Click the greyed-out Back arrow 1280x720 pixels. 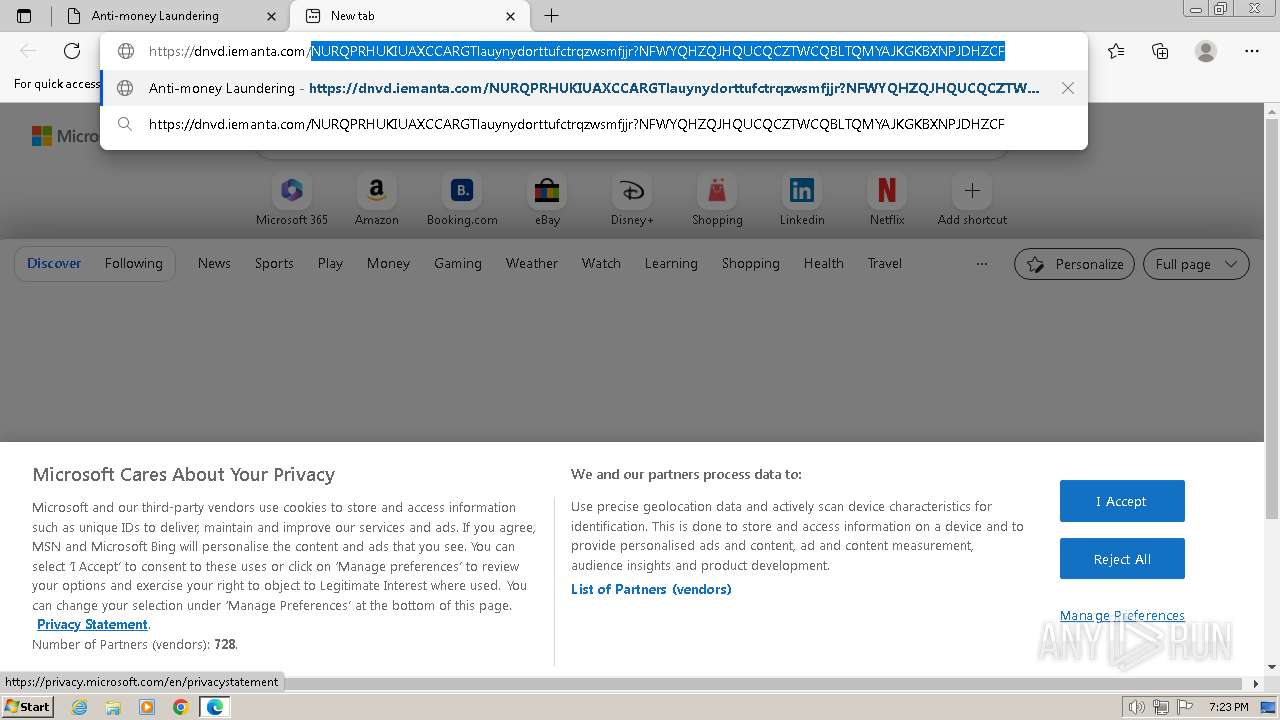(x=28, y=51)
